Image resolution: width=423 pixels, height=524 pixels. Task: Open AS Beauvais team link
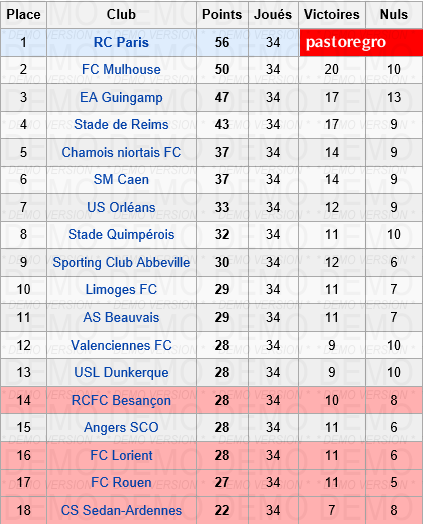coord(121,317)
